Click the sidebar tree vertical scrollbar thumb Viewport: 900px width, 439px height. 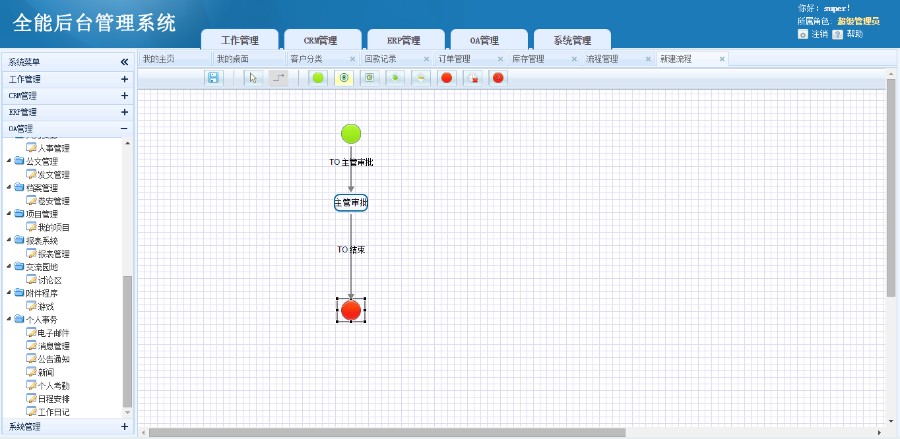pyautogui.click(x=127, y=341)
